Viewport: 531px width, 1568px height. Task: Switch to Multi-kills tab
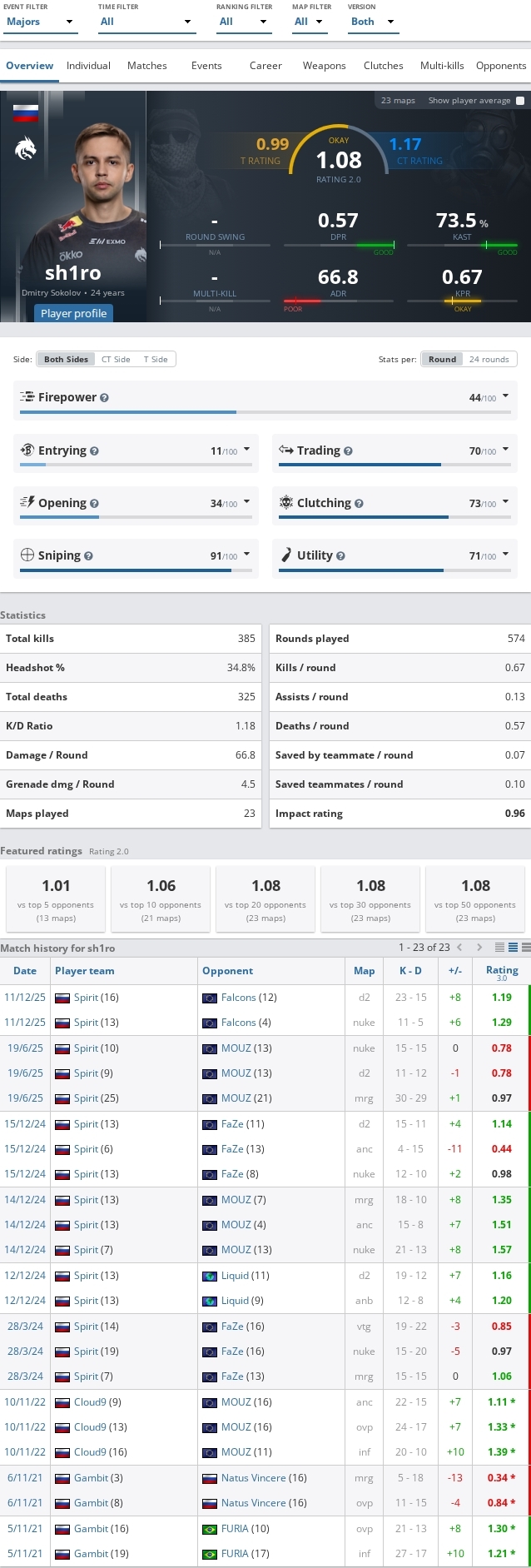click(442, 66)
